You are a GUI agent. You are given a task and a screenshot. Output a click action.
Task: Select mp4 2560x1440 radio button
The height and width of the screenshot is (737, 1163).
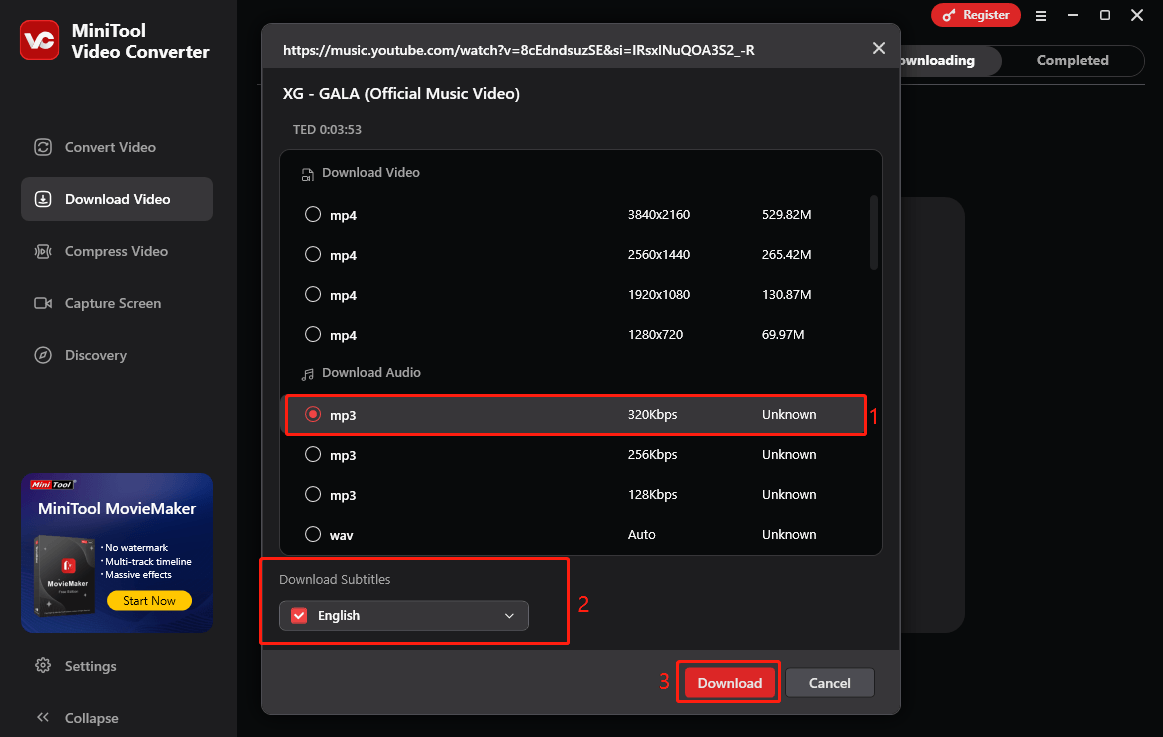(313, 254)
